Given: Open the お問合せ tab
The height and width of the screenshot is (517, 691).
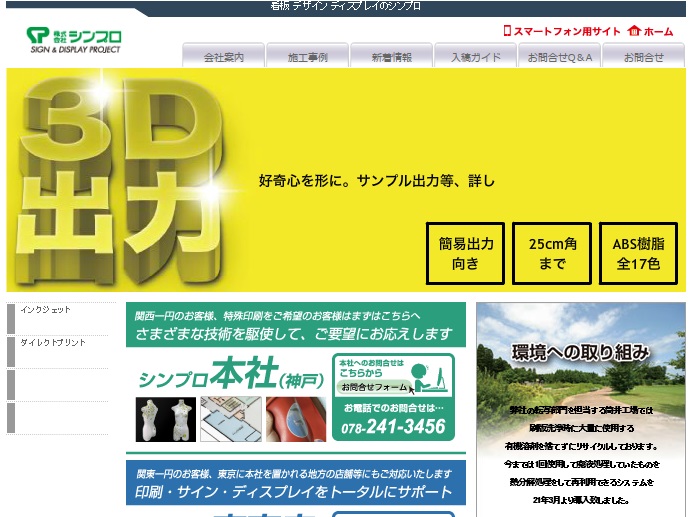Looking at the screenshot, I should point(643,56).
